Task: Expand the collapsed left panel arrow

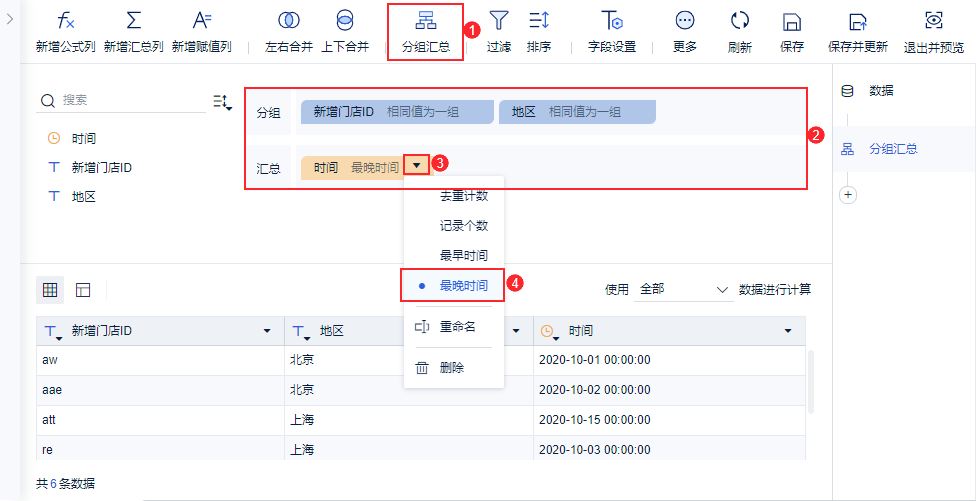Action: 9,19
